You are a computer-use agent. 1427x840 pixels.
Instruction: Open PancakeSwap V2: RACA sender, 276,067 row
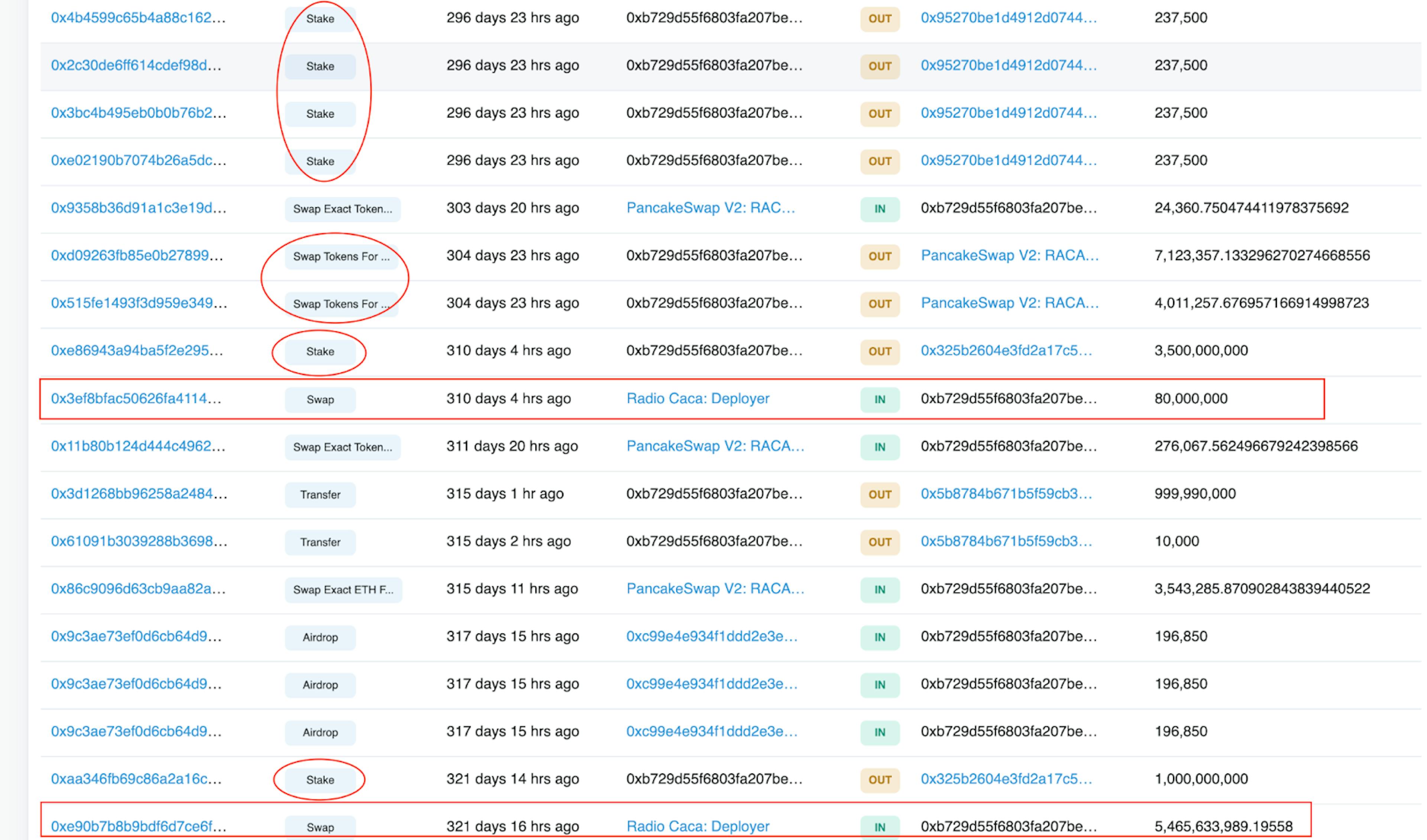[716, 447]
